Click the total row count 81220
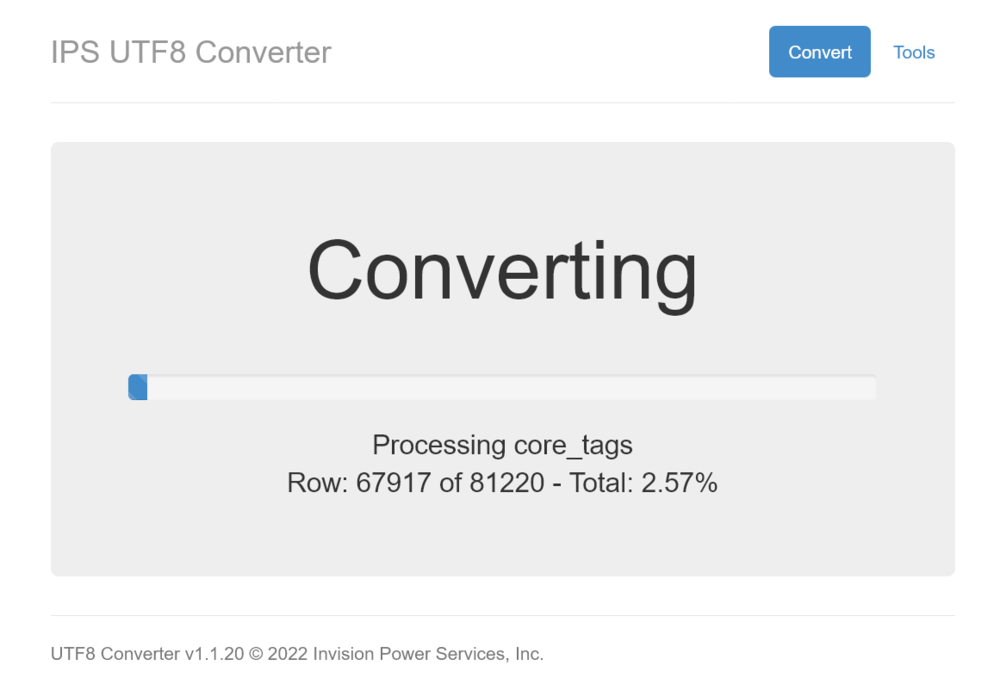Image resolution: width=1000 pixels, height=690 pixels. [507, 483]
